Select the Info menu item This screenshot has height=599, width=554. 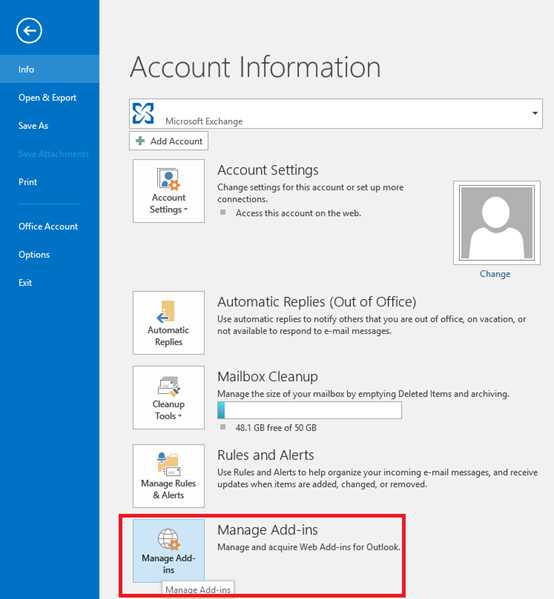click(50, 69)
